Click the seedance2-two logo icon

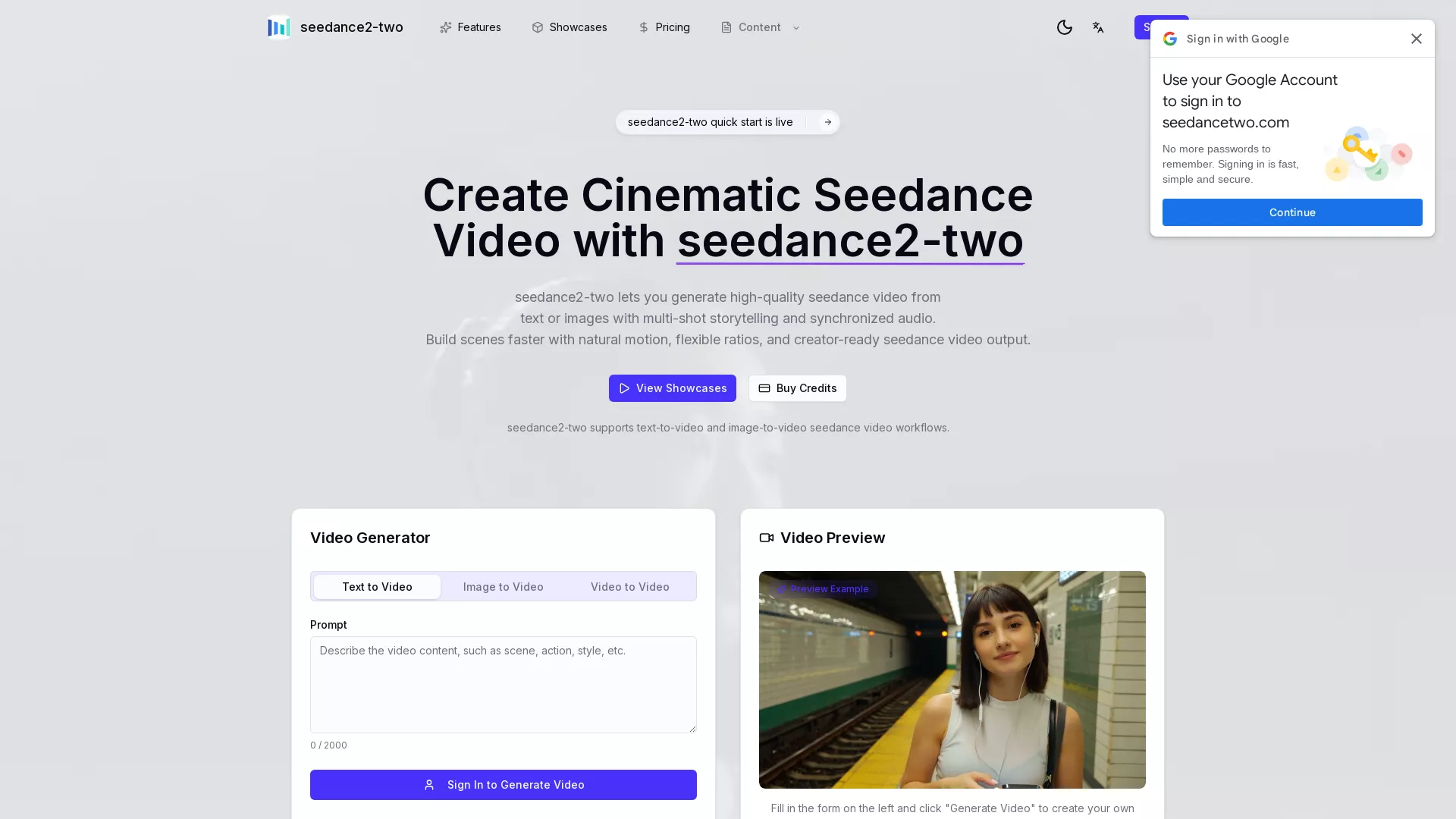pos(278,27)
